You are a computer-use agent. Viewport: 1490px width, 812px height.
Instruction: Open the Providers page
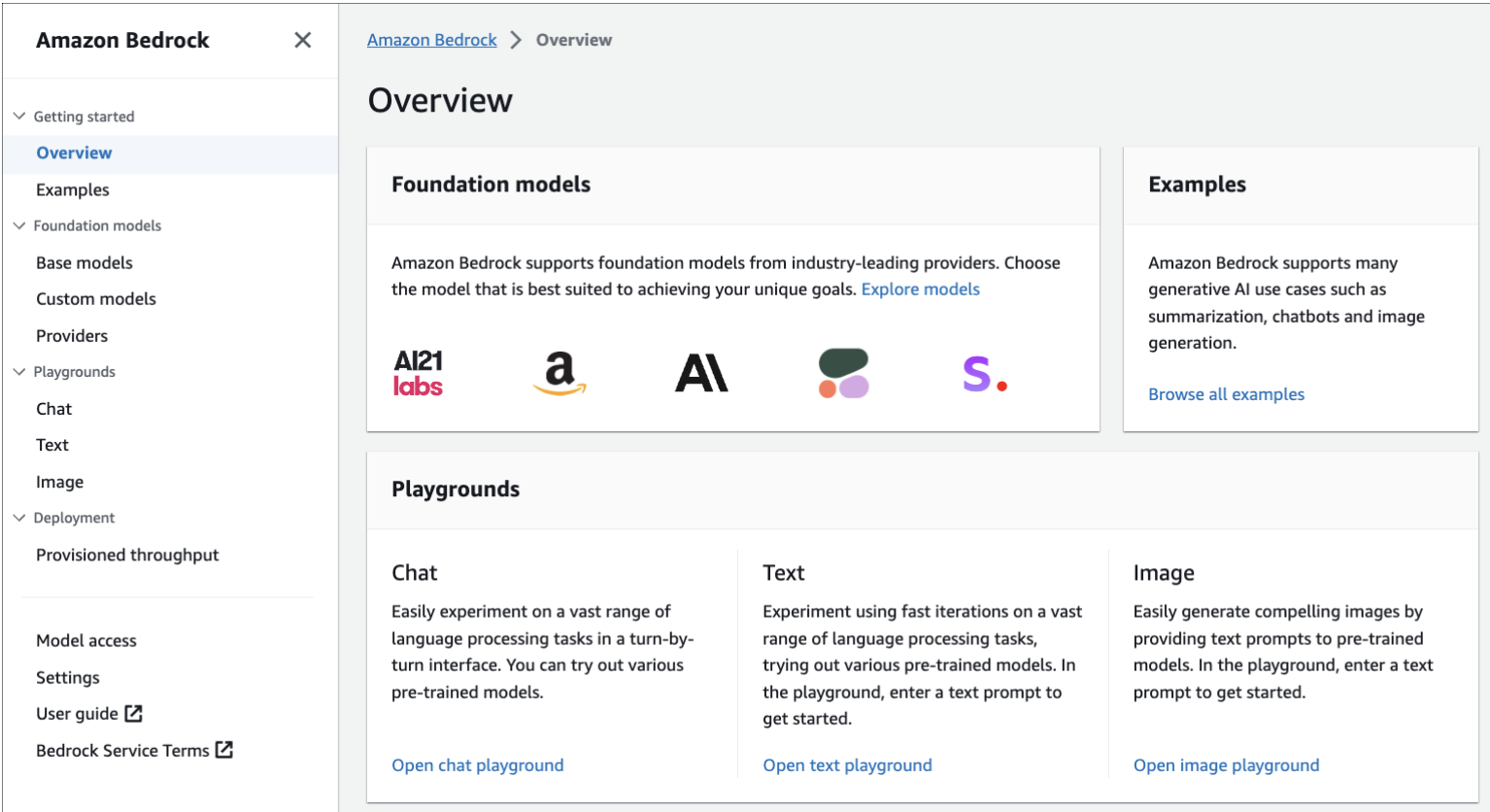[72, 336]
